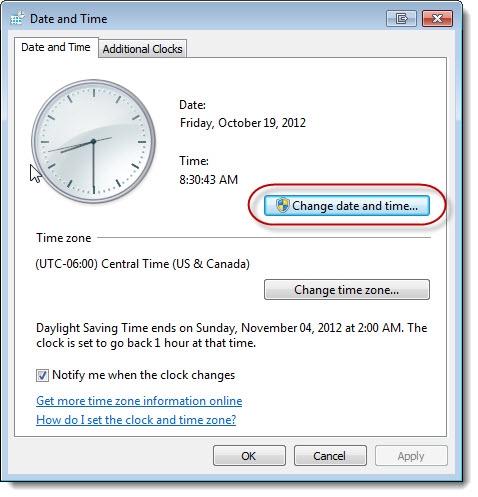
Task: Open Get more time zone information online
Action: tap(139, 401)
